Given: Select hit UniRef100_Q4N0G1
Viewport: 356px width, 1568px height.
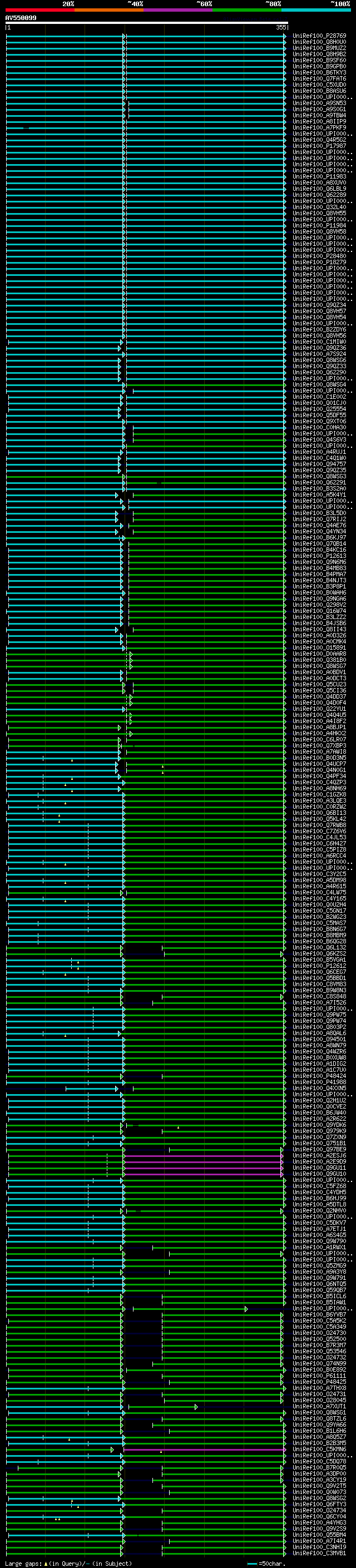Looking at the screenshot, I should (319, 770).
